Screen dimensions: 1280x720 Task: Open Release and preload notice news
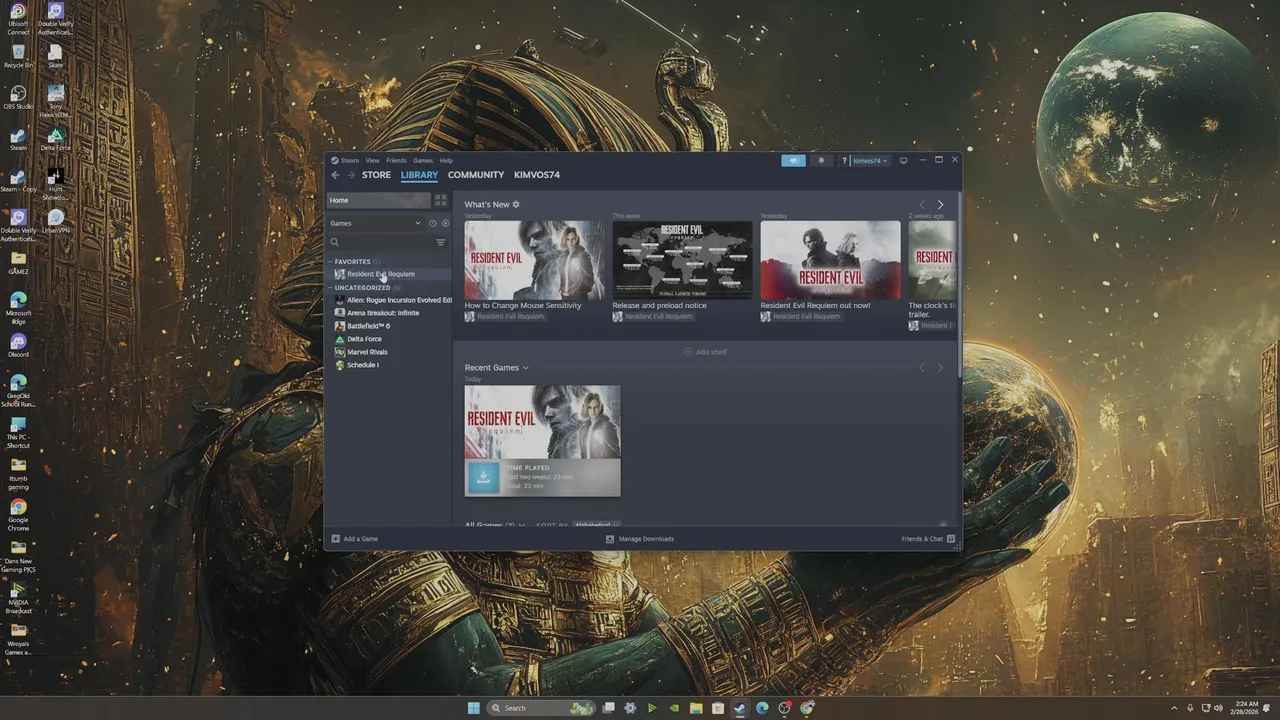coord(682,260)
